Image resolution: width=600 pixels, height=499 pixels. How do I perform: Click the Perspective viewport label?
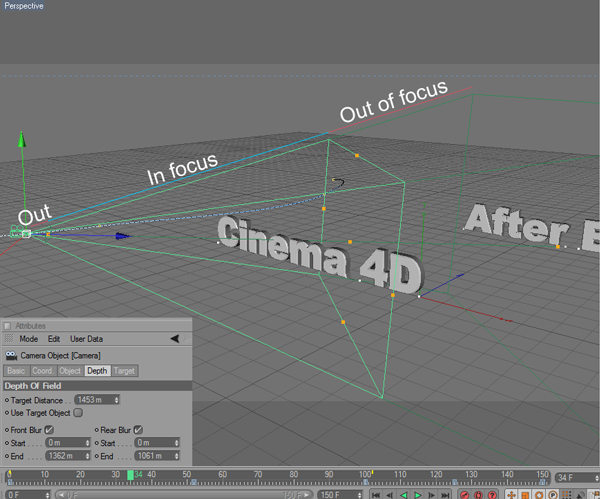(24, 6)
